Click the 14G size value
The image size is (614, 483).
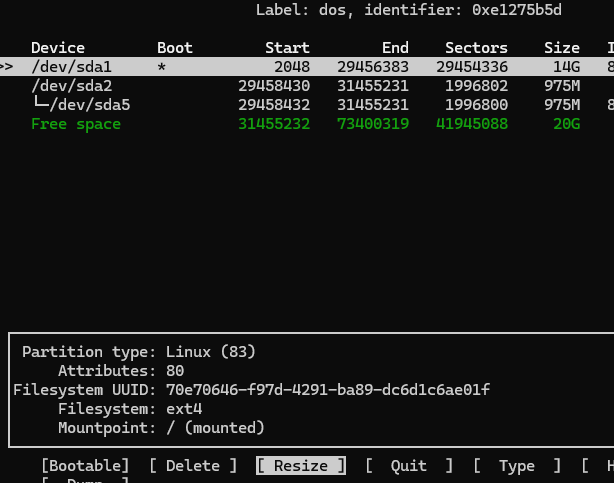click(566, 67)
